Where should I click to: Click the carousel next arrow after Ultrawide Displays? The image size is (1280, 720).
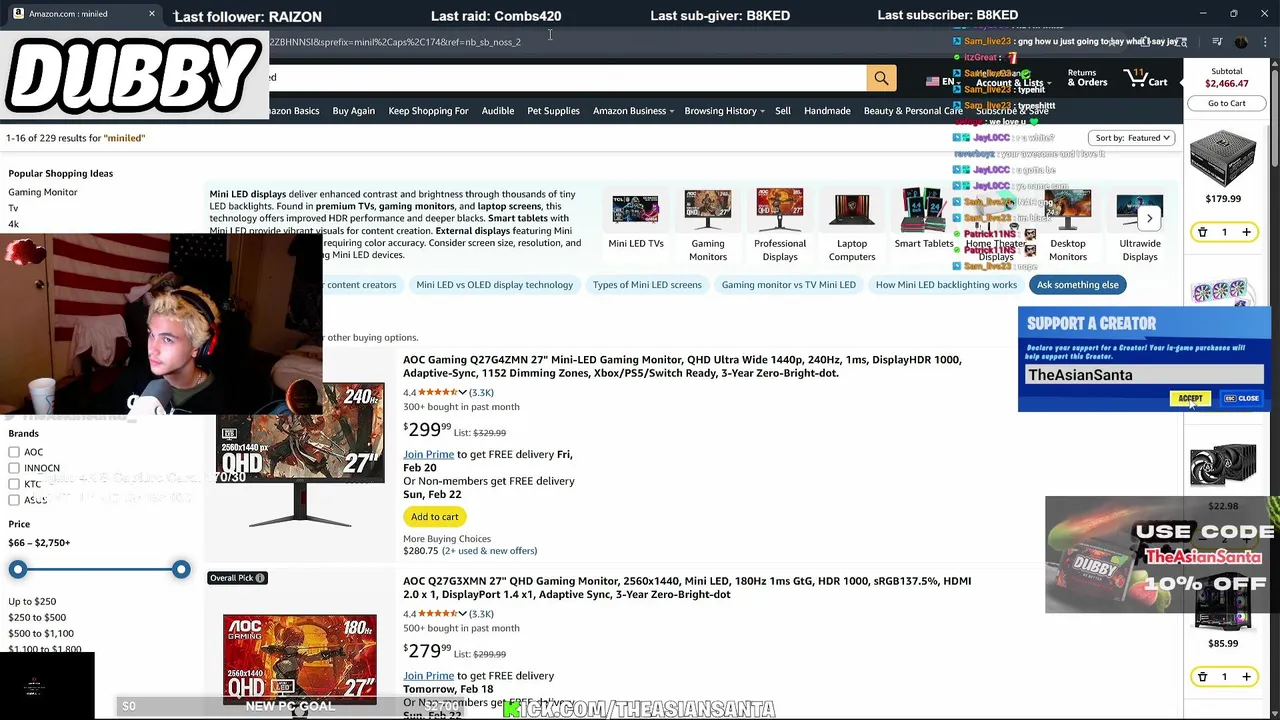click(x=1149, y=218)
